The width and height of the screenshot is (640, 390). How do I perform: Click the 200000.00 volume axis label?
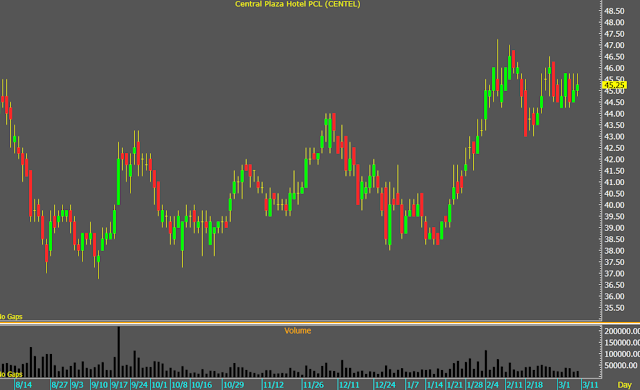coord(622,331)
